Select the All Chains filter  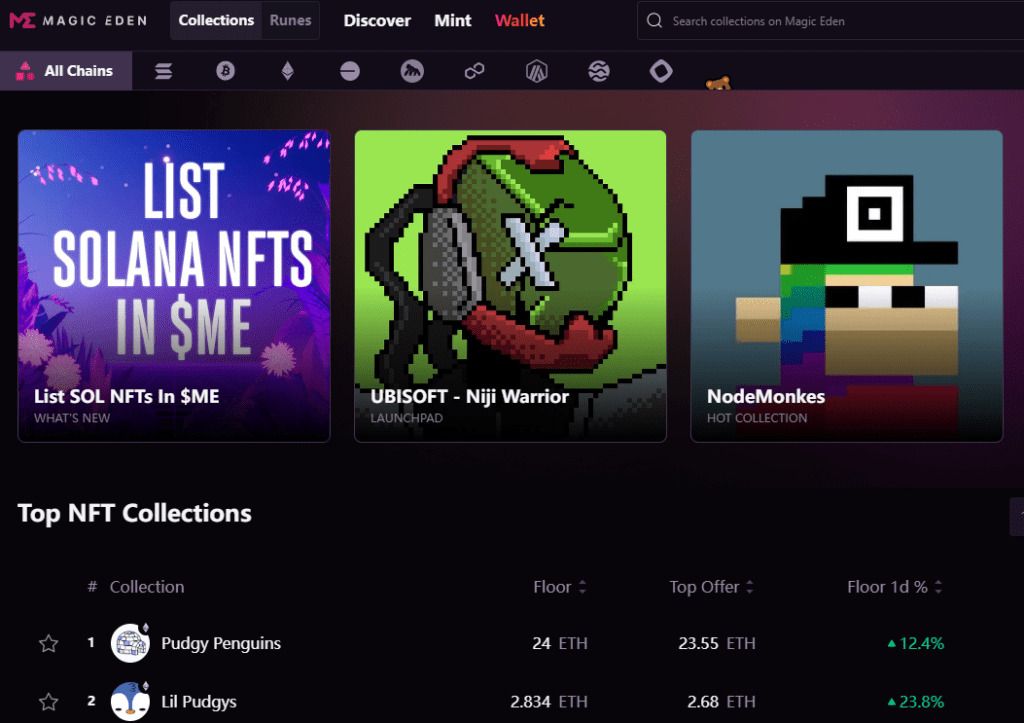tap(66, 71)
